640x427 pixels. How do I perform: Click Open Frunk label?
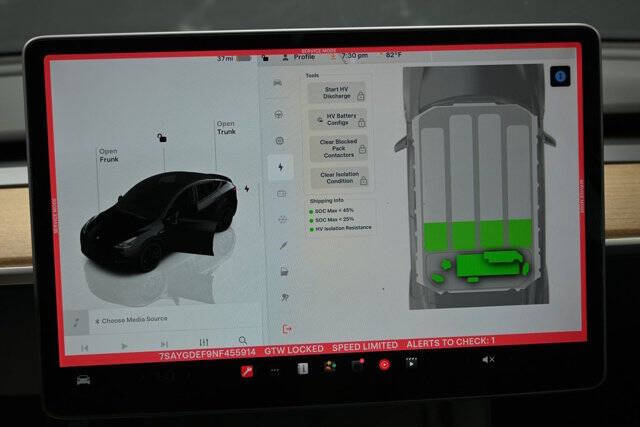tap(109, 155)
